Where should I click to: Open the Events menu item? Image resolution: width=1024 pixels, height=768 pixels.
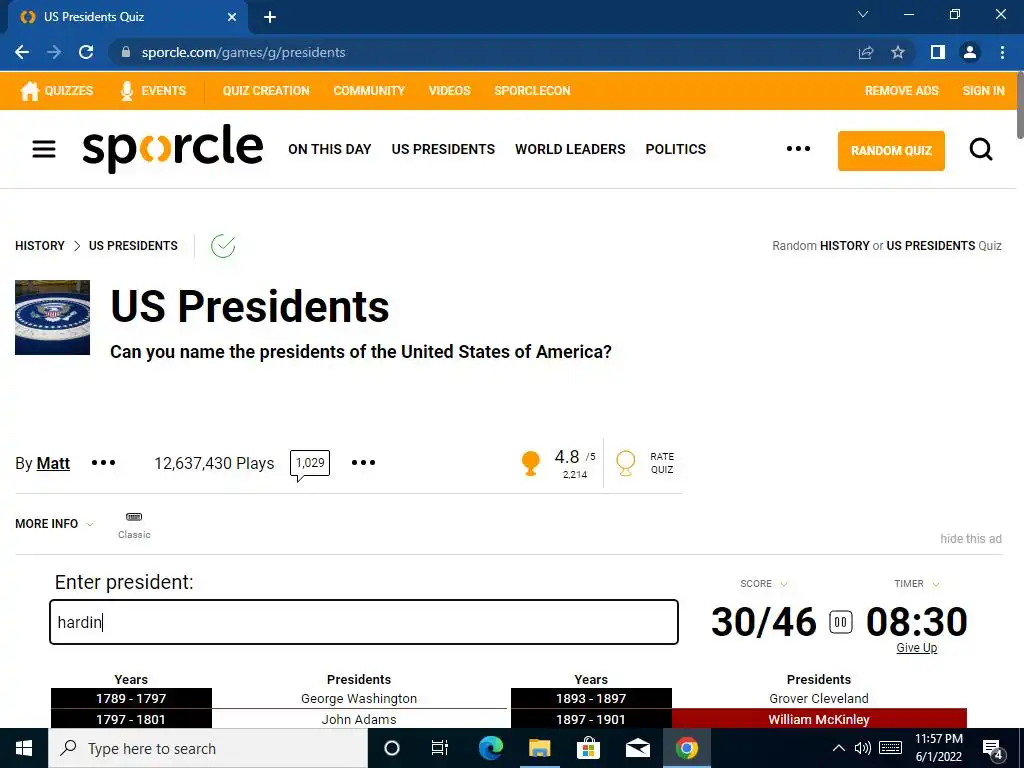tap(153, 91)
